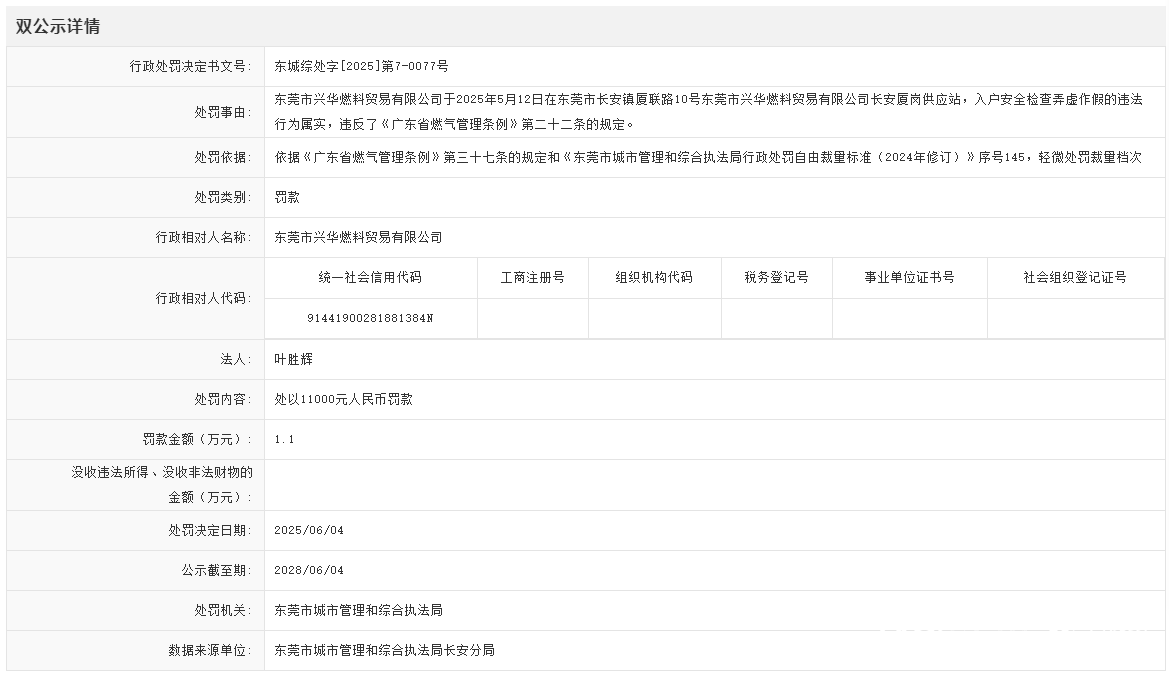
Task: Select the 处罚依据 label
Action: 223,157
